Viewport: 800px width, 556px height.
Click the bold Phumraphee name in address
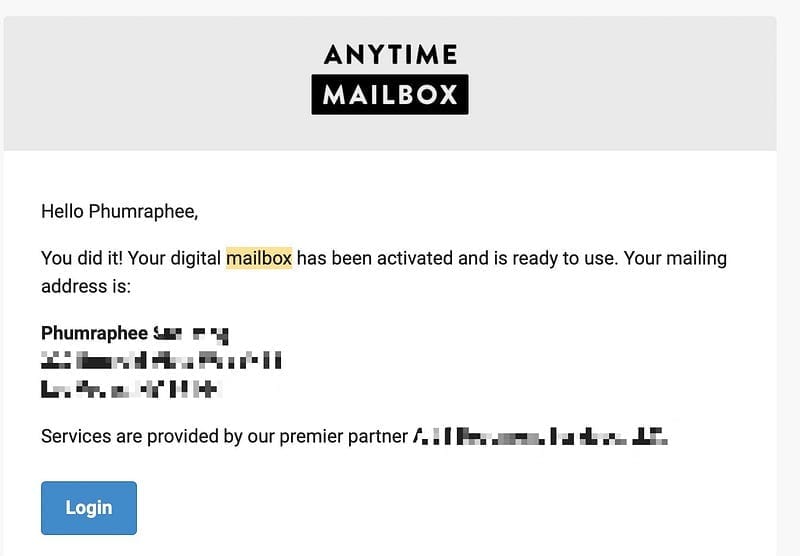tap(94, 333)
